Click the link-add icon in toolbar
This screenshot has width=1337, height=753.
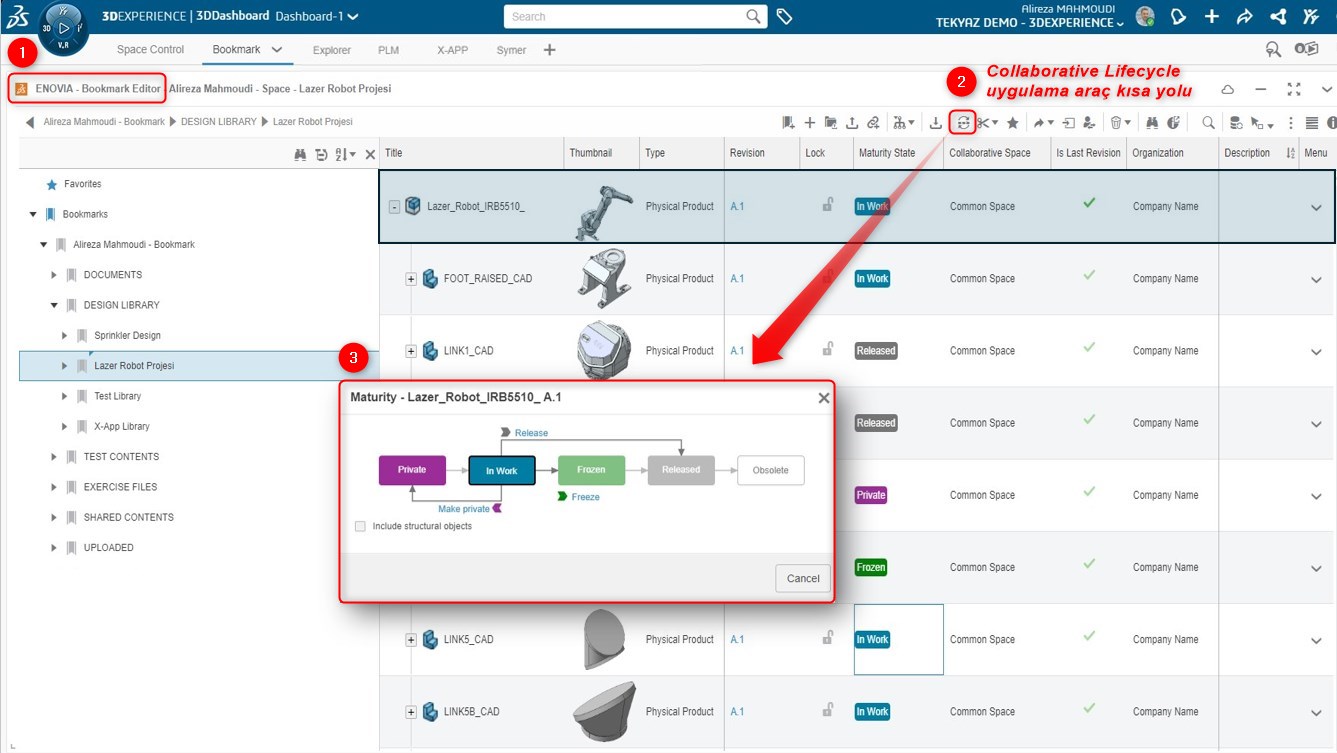873,122
